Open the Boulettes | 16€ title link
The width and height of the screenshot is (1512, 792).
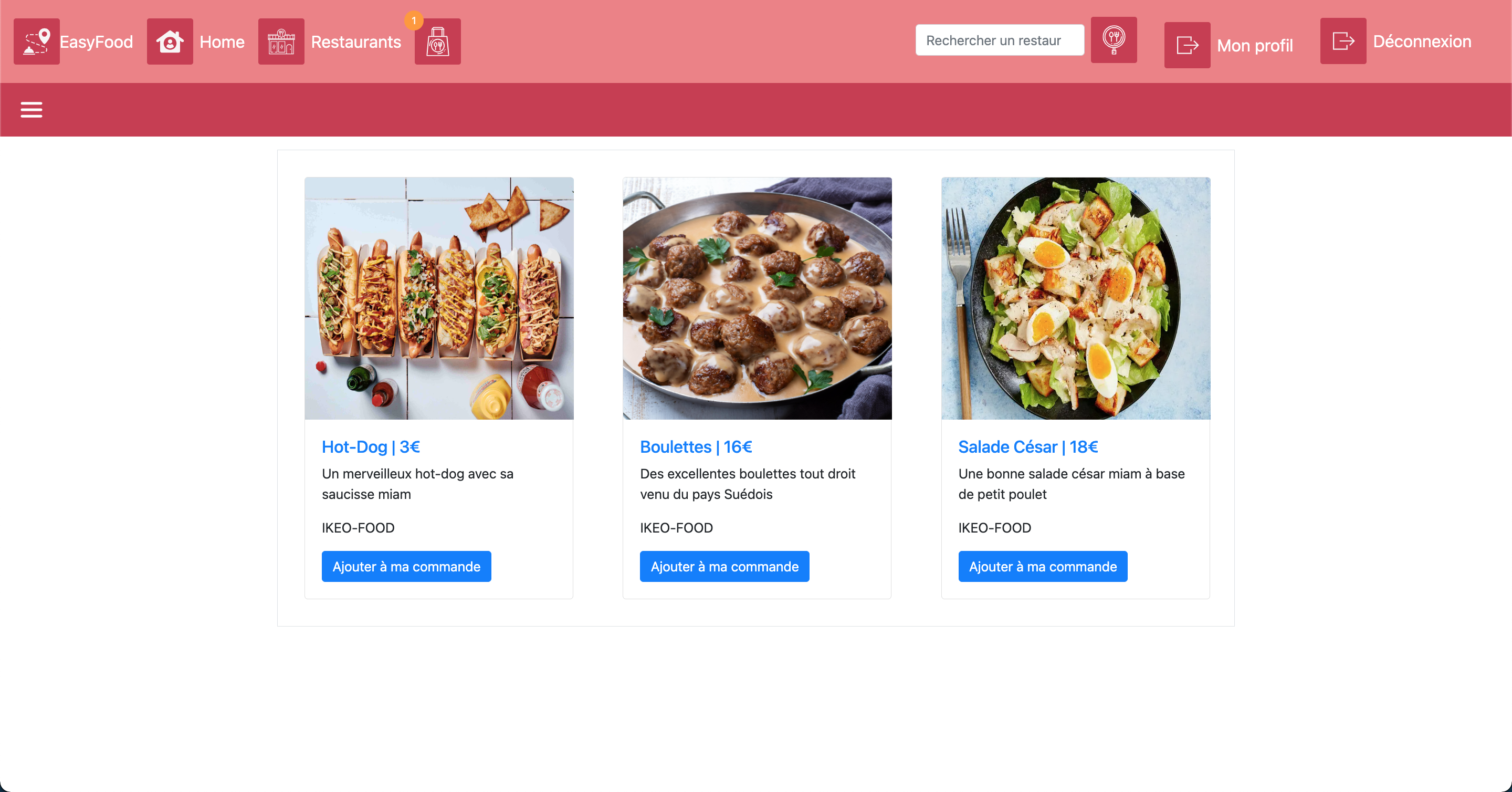696,447
